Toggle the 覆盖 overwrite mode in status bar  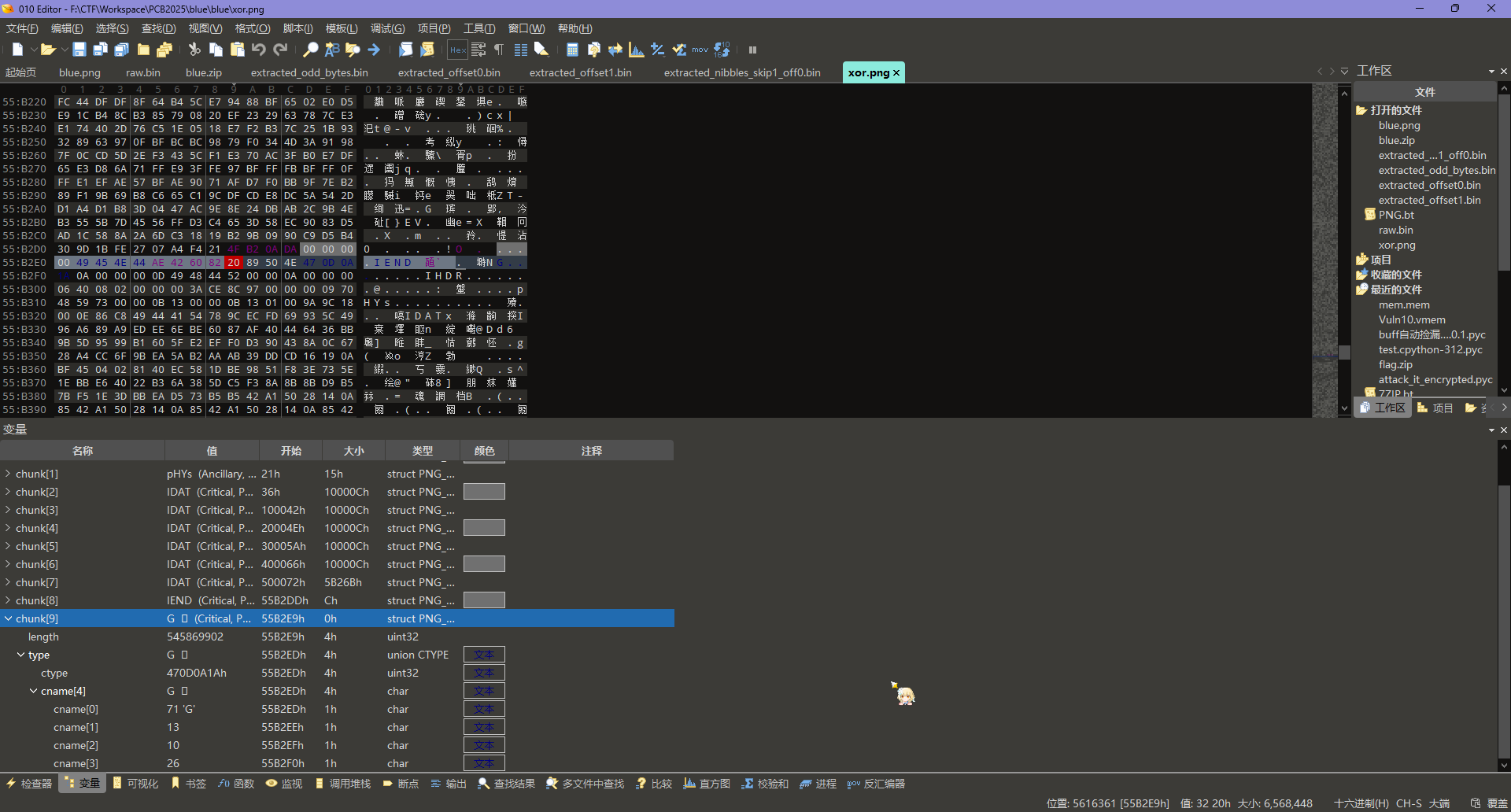pyautogui.click(x=1497, y=803)
